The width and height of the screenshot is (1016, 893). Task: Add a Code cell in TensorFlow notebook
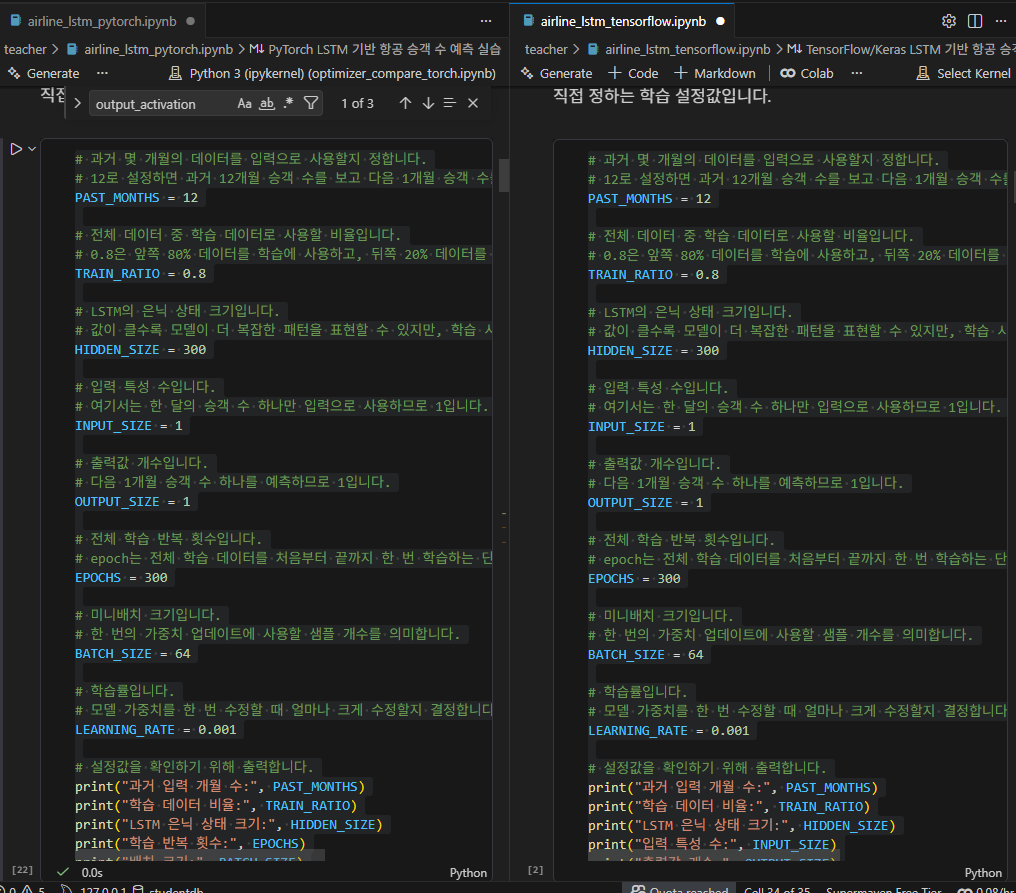pos(634,73)
